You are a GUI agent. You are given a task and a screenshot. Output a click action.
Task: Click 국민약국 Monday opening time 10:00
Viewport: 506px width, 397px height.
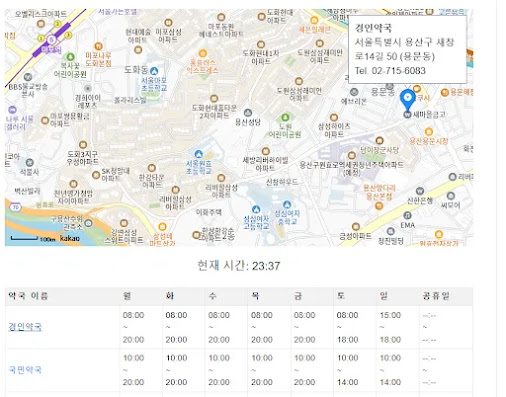click(x=133, y=358)
